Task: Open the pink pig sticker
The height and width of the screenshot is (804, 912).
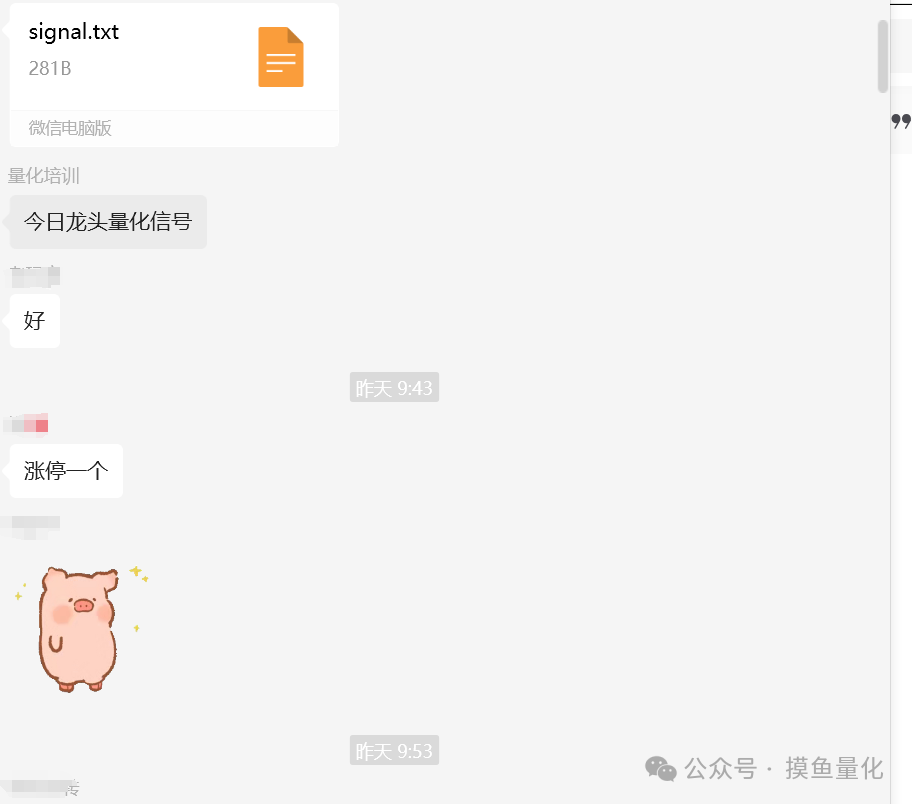Action: (x=79, y=629)
